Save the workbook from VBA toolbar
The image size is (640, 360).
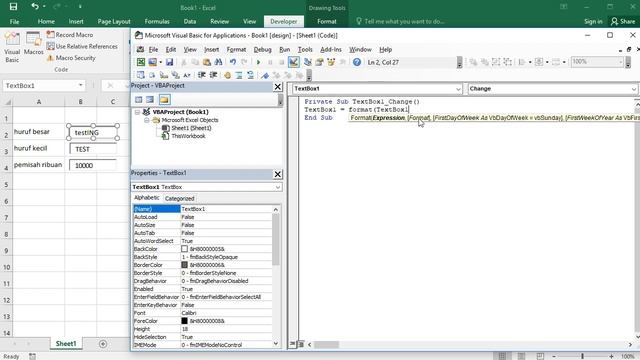point(169,62)
